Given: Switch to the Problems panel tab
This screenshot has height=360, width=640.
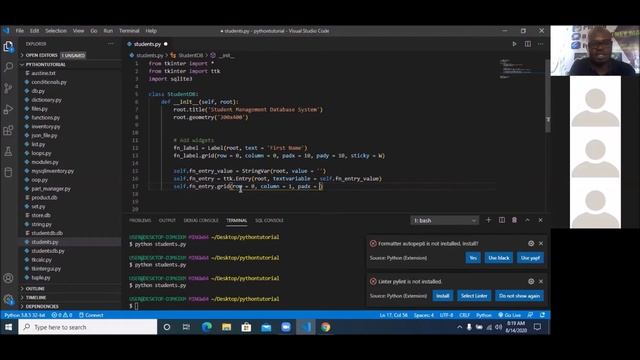Looking at the screenshot, I should (x=140, y=220).
